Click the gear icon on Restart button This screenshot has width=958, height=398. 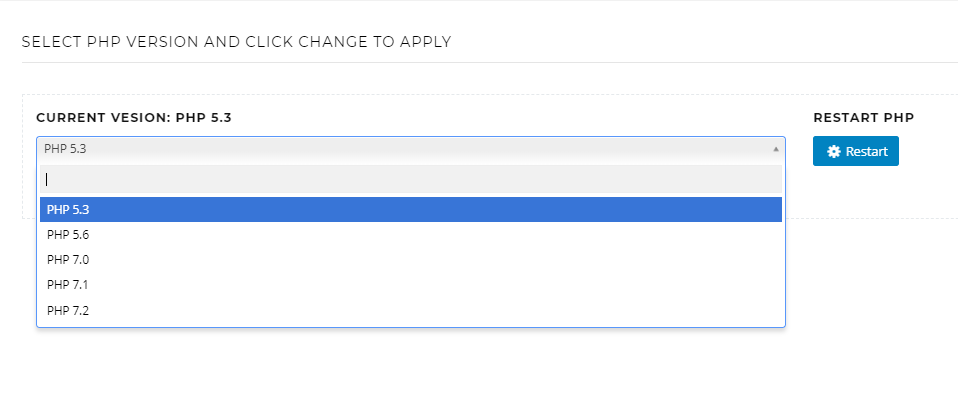(x=833, y=152)
